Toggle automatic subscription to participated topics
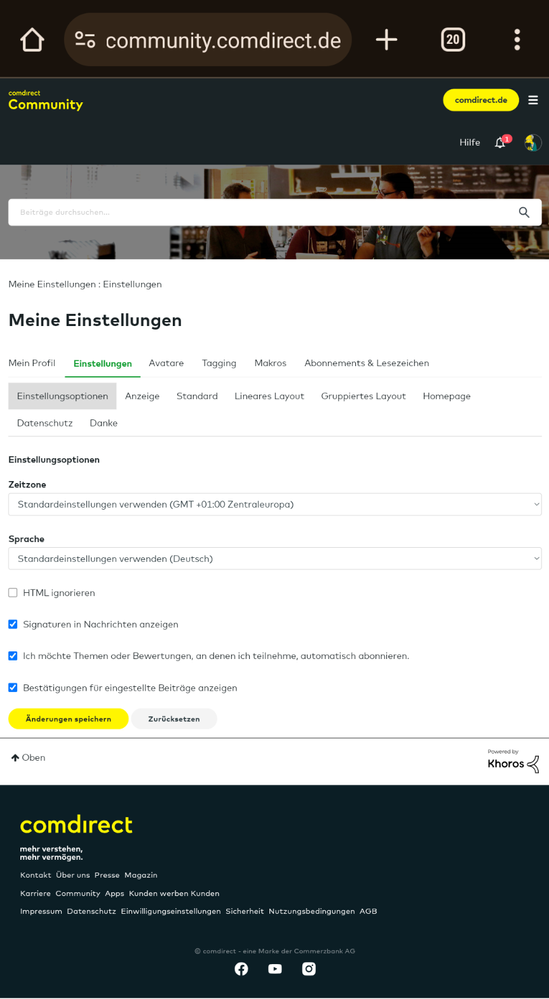Viewport: 549px width, 999px height. [13, 656]
